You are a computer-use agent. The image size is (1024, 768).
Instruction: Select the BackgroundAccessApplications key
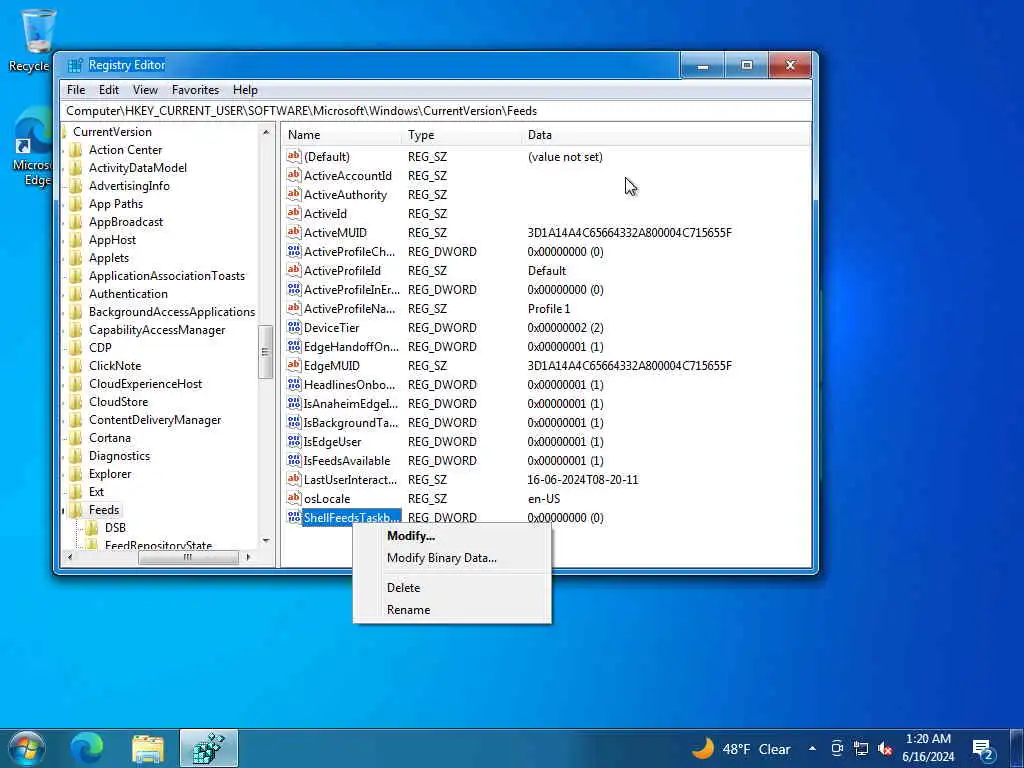[172, 312]
